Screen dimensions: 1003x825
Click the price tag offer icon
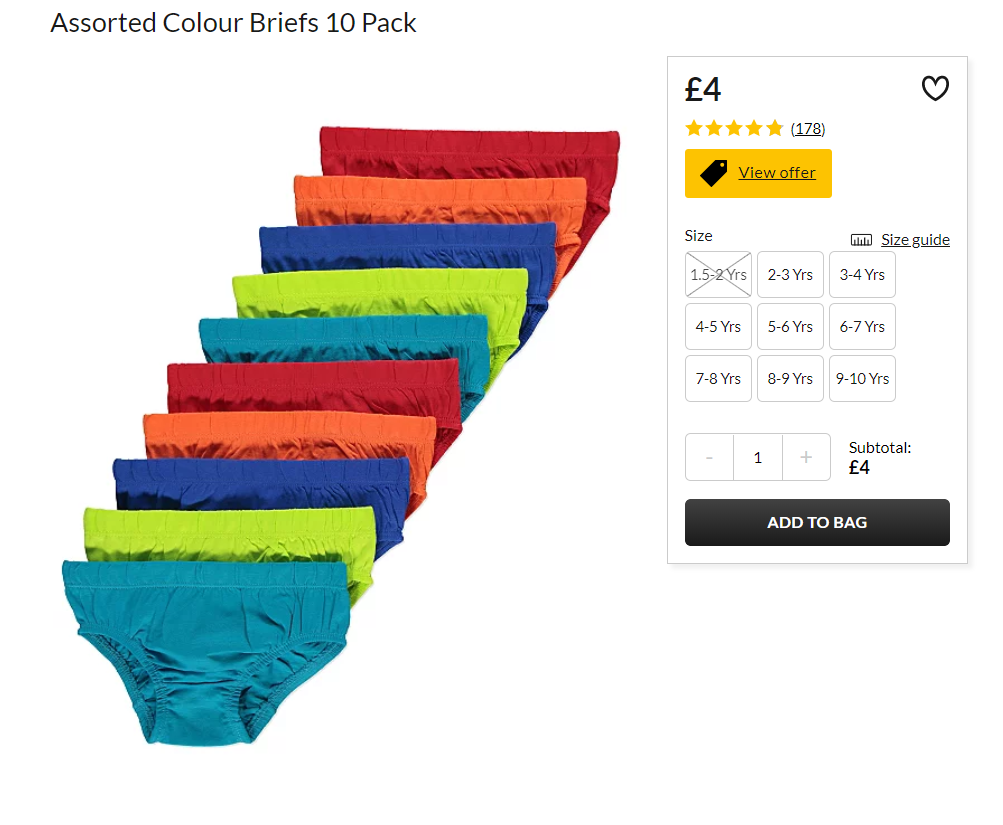click(714, 173)
